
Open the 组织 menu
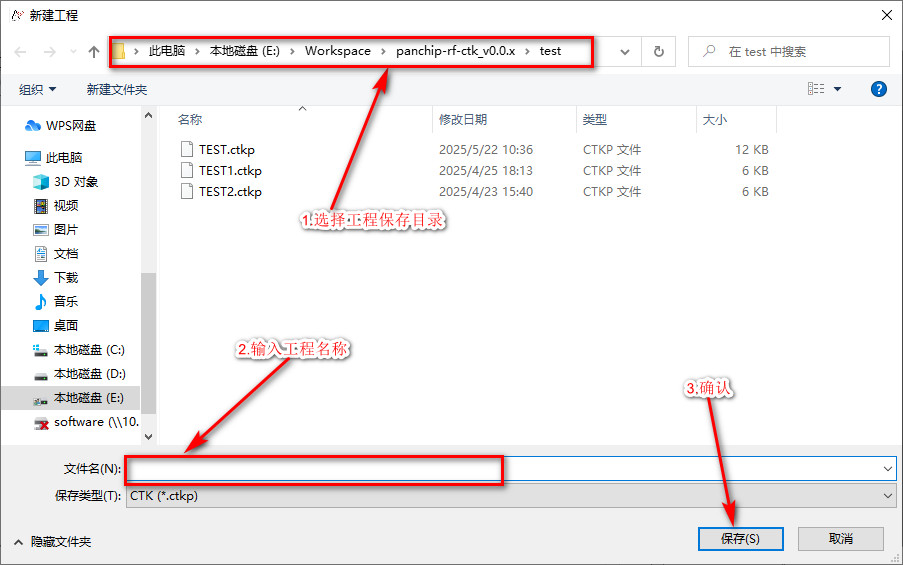(38, 89)
